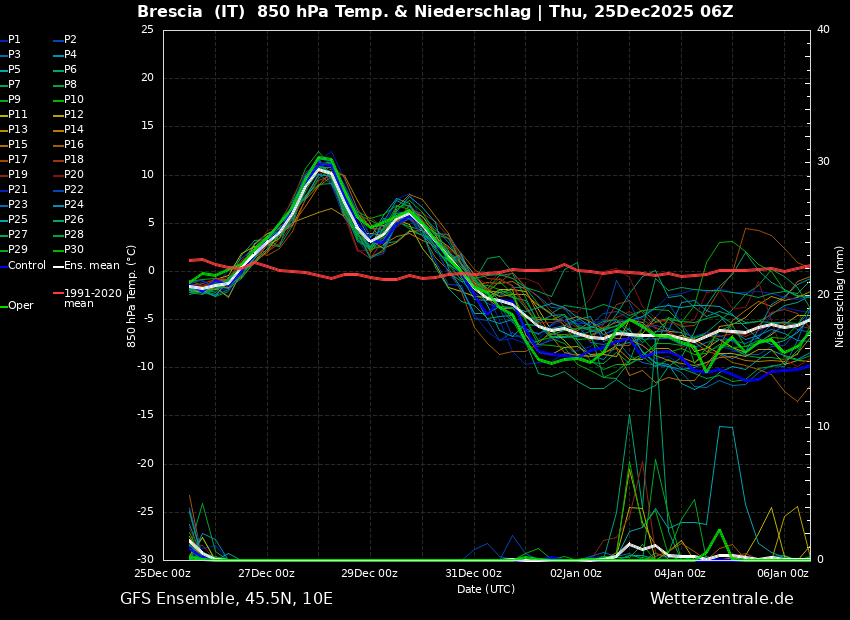Select the Oper legend entry

click(x=20, y=306)
